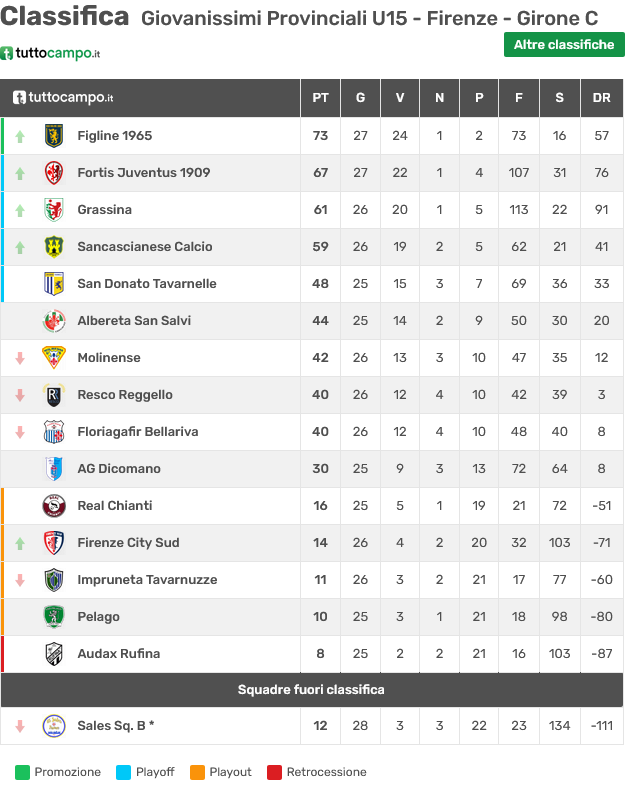Image resolution: width=625 pixels, height=791 pixels.
Task: Click the Sales Sq. B team logo
Action: (54, 726)
